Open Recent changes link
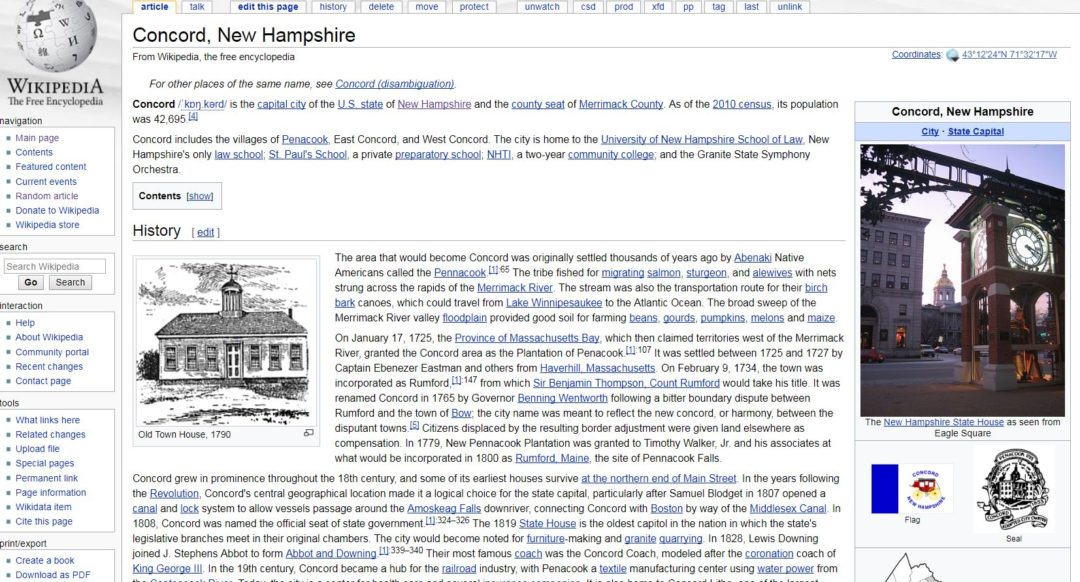The image size is (1080, 582). [x=49, y=366]
